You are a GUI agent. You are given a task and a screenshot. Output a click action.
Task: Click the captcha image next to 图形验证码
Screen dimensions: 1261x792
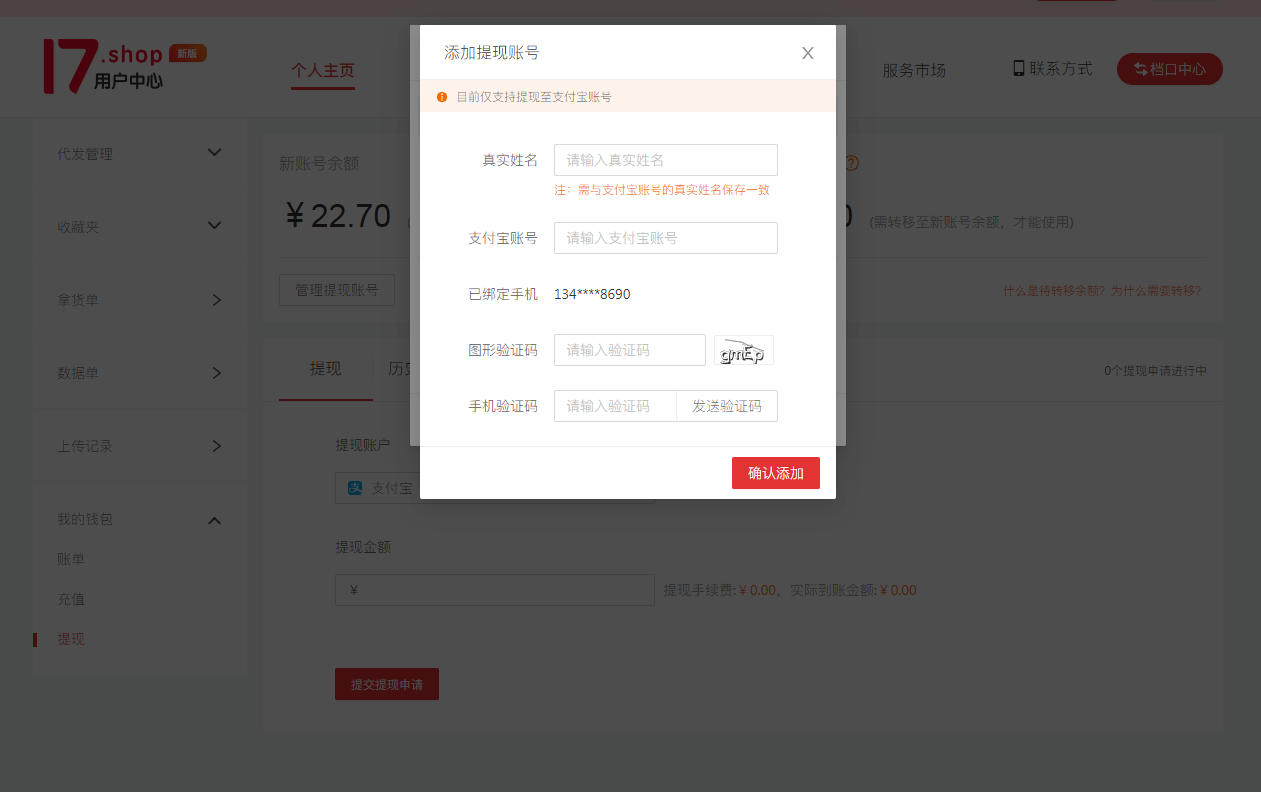[x=743, y=350]
